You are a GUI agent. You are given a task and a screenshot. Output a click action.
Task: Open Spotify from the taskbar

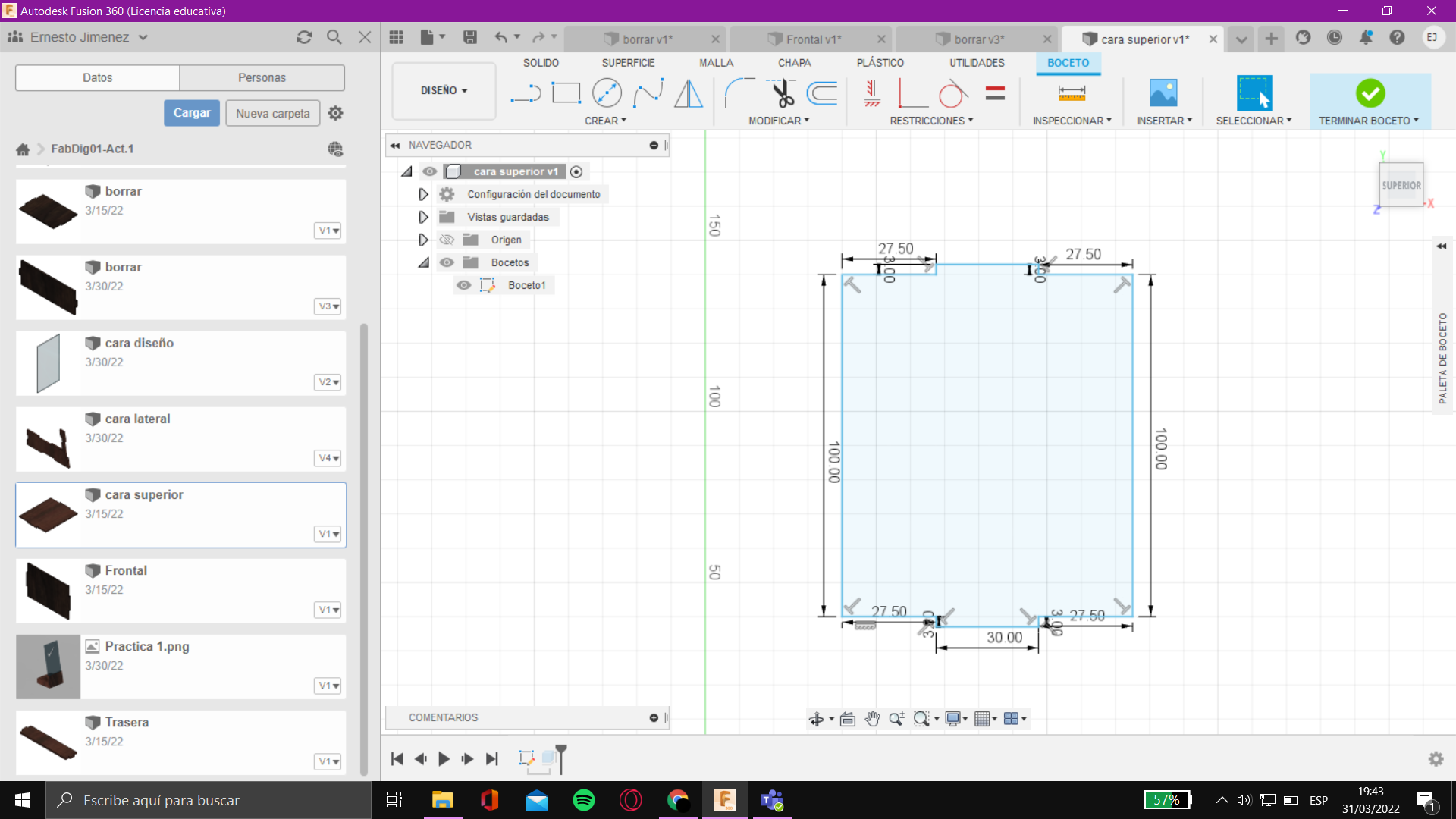[x=584, y=800]
